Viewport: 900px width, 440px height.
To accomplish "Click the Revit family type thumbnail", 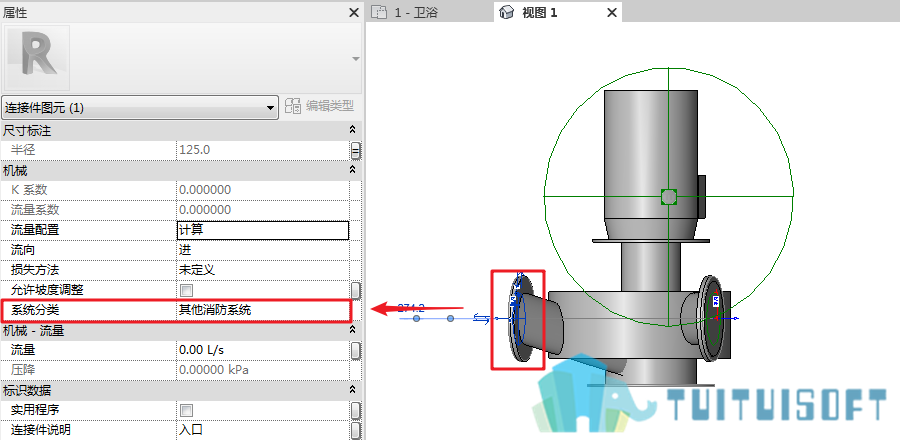I will pos(37,57).
